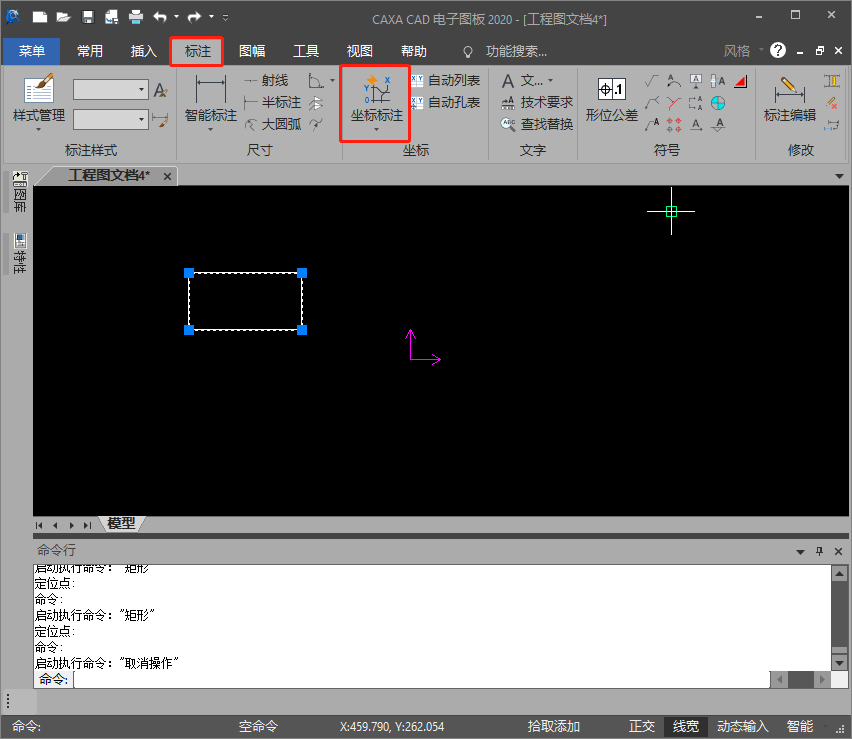Image resolution: width=852 pixels, height=739 pixels.
Task: Click the 半标注 half dimension tool
Action: point(272,102)
